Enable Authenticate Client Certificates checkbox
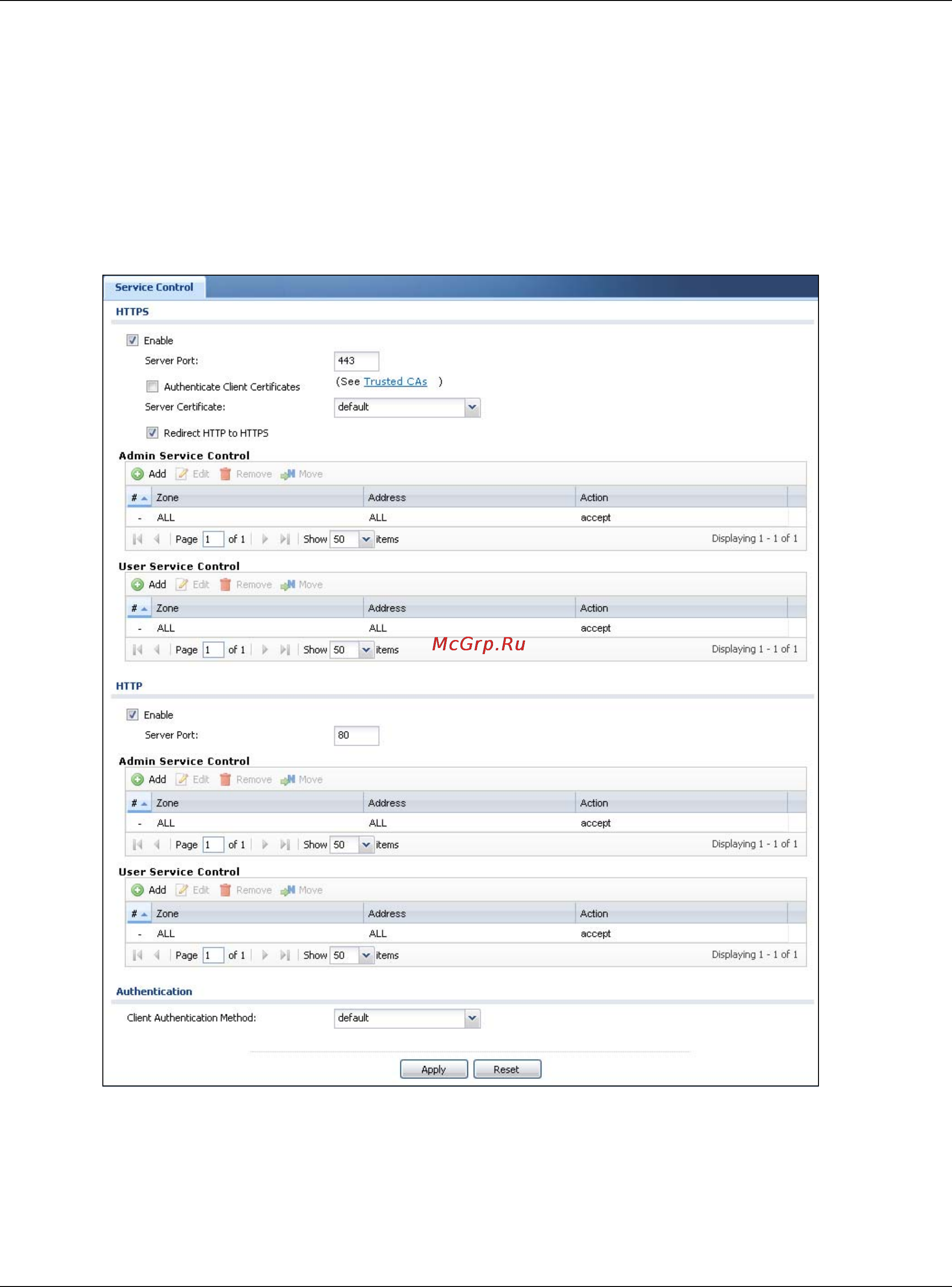Viewport: 952px width, 1287px height. (152, 386)
